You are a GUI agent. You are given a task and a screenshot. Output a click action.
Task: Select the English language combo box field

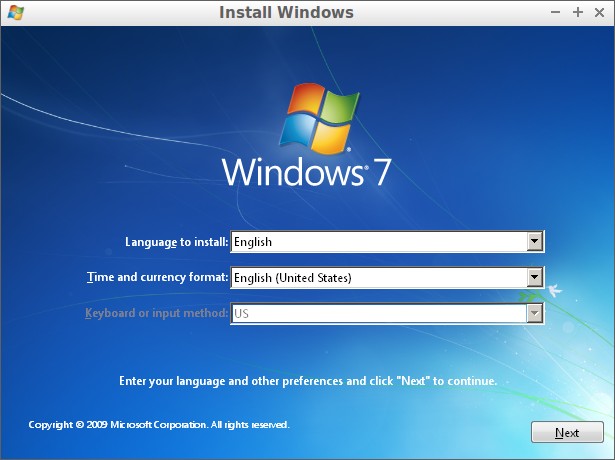click(x=378, y=241)
